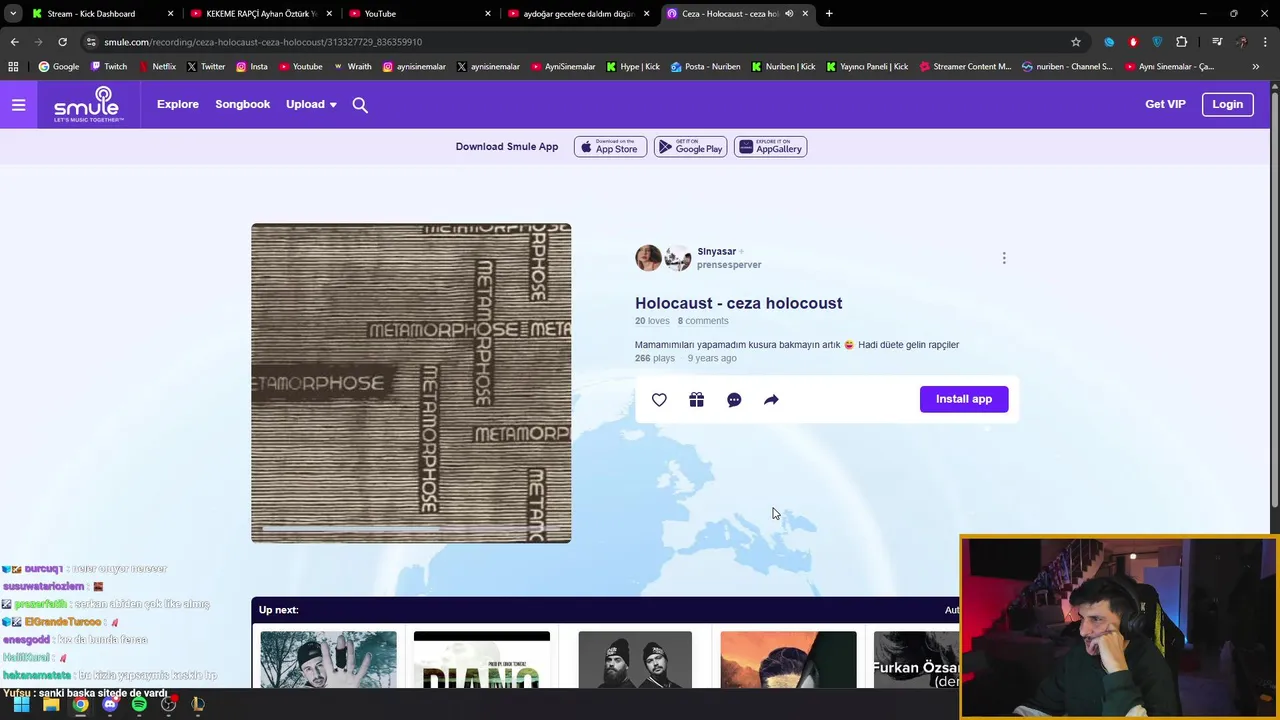Open Songbook in Smule navigation
Image resolution: width=1280 pixels, height=720 pixels.
click(x=243, y=105)
